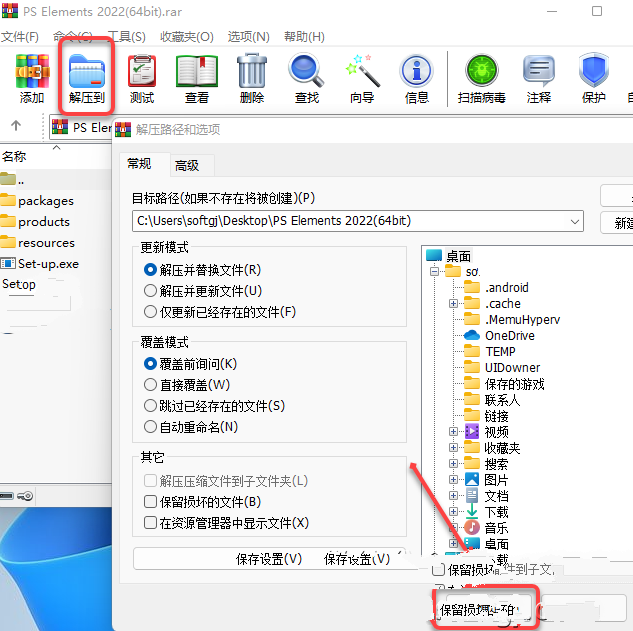The height and width of the screenshot is (631, 633).
Task: Click the Extract To (解压到) toolbar icon
Action: click(x=87, y=79)
